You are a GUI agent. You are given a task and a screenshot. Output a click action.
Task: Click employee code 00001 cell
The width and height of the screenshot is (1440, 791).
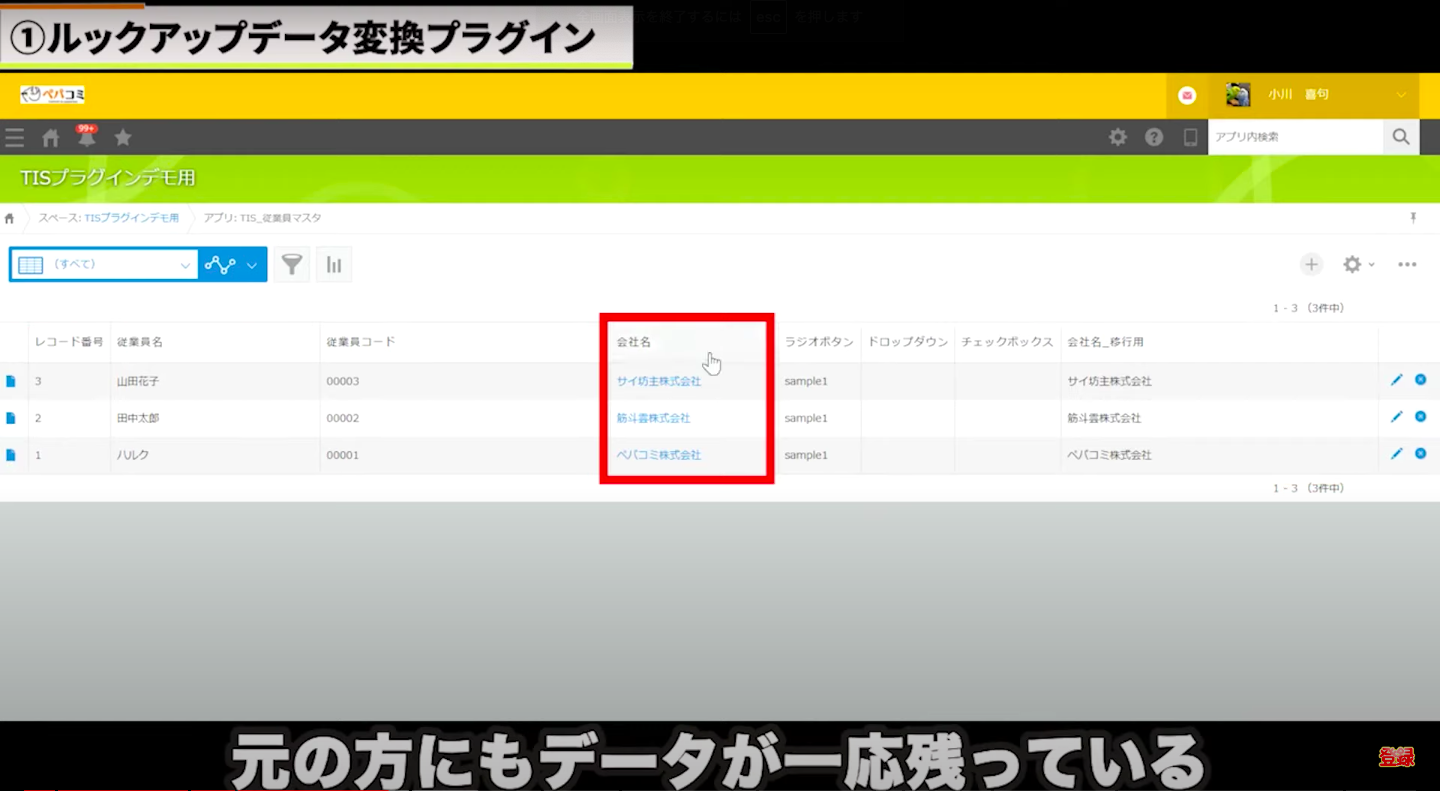(343, 455)
